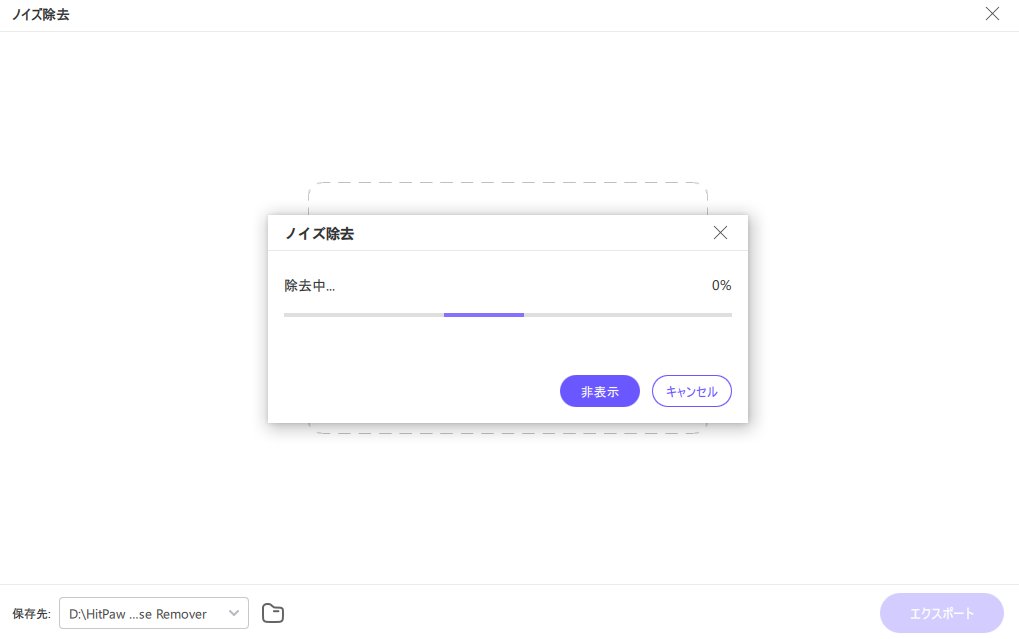Click the folder icon to choose output location
This screenshot has width=1019, height=639.
click(x=273, y=613)
